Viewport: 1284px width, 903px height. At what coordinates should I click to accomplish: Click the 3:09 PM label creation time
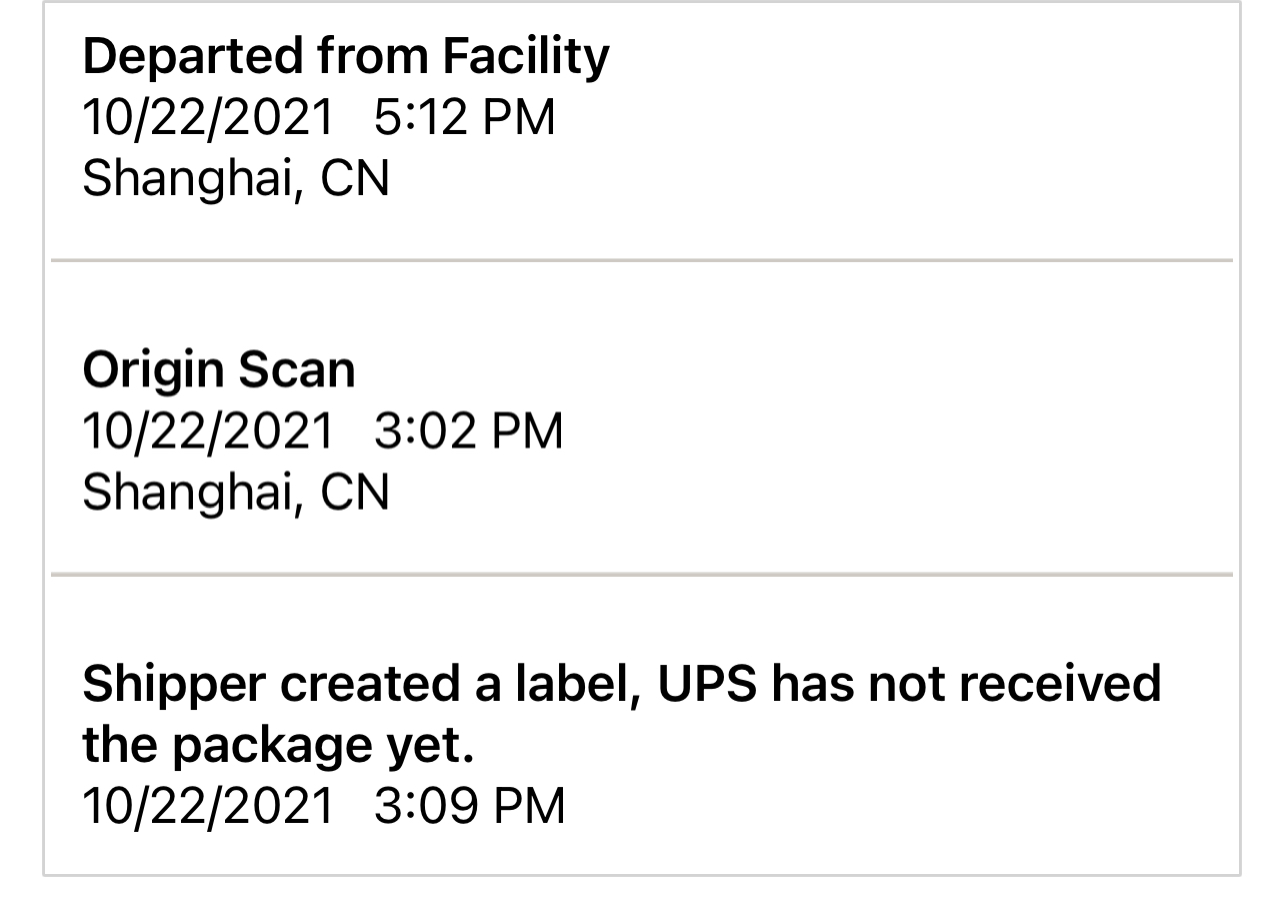click(x=470, y=806)
